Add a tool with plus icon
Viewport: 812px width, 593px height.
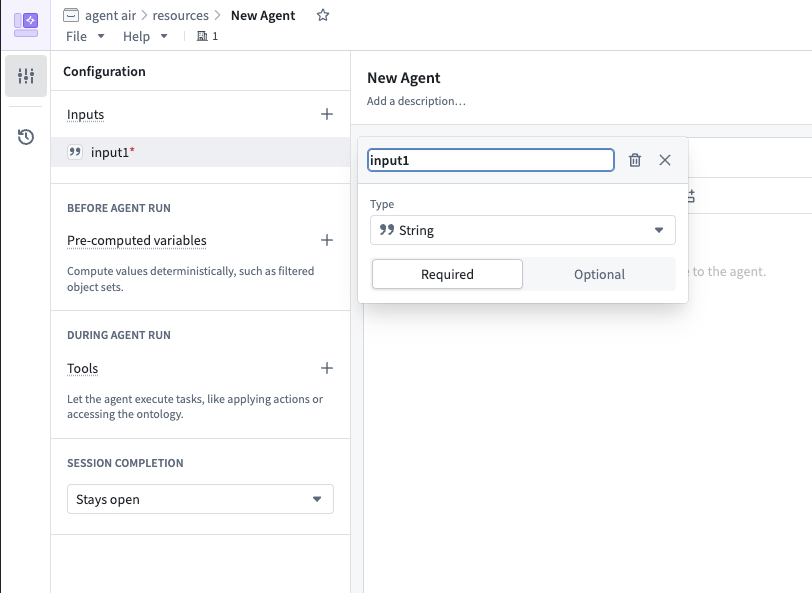[x=327, y=368]
